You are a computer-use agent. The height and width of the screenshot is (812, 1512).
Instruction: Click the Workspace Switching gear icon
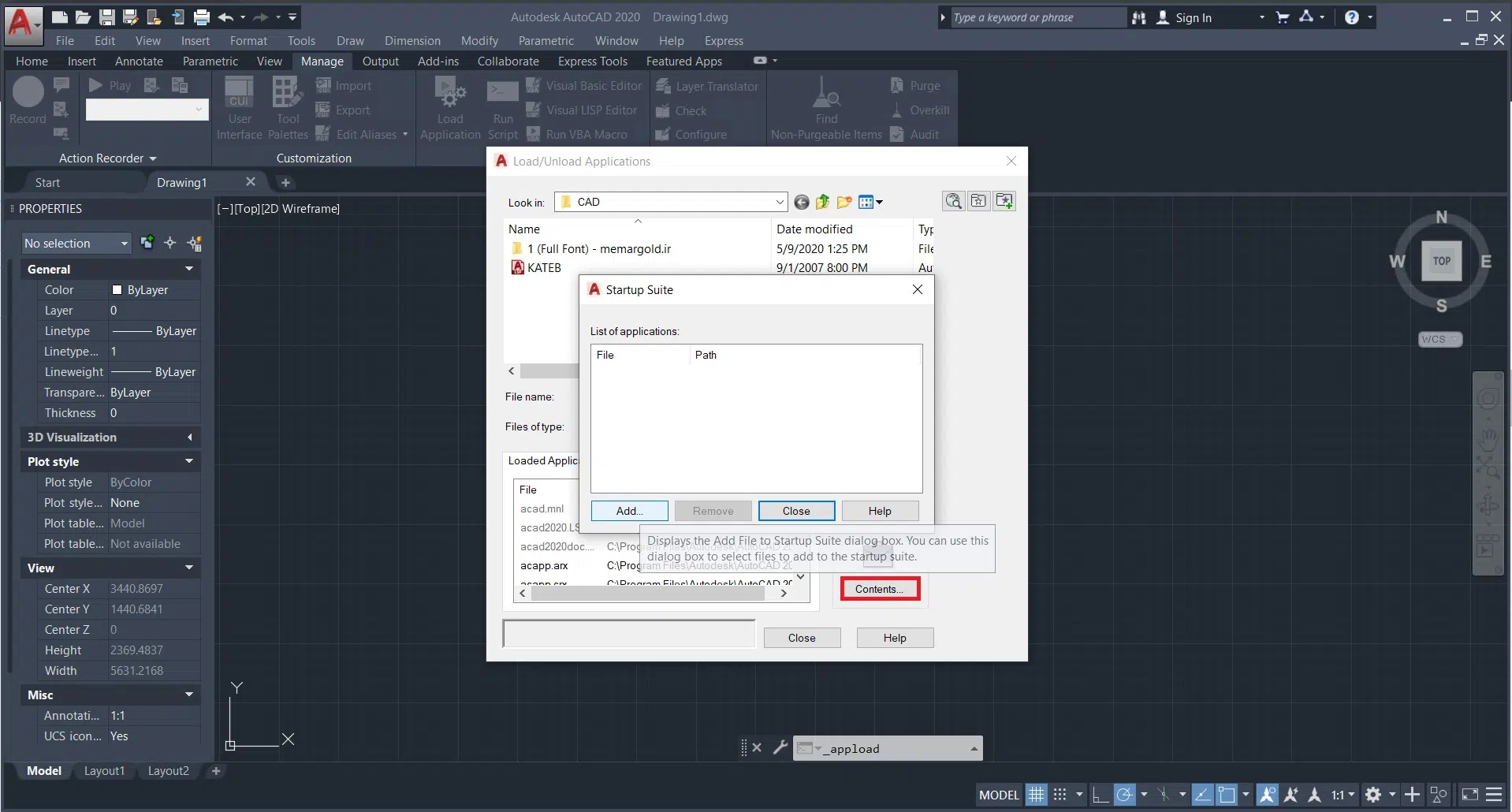[1373, 795]
